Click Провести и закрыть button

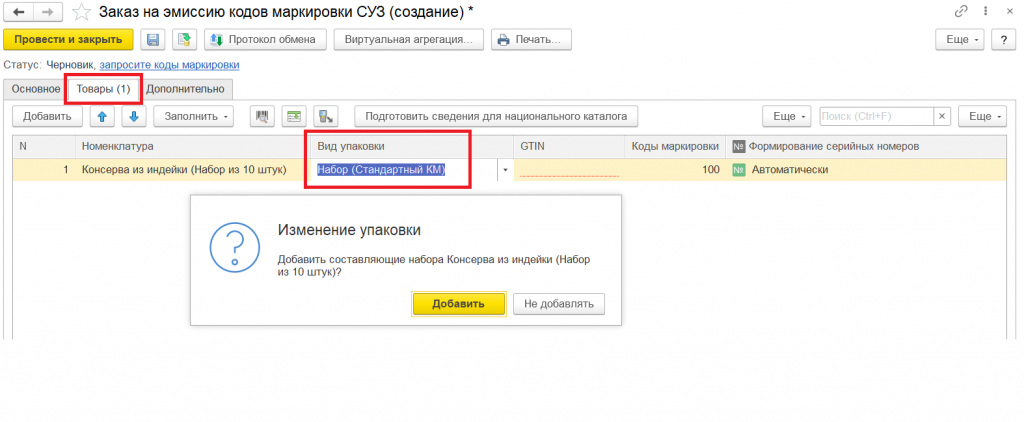coord(69,39)
